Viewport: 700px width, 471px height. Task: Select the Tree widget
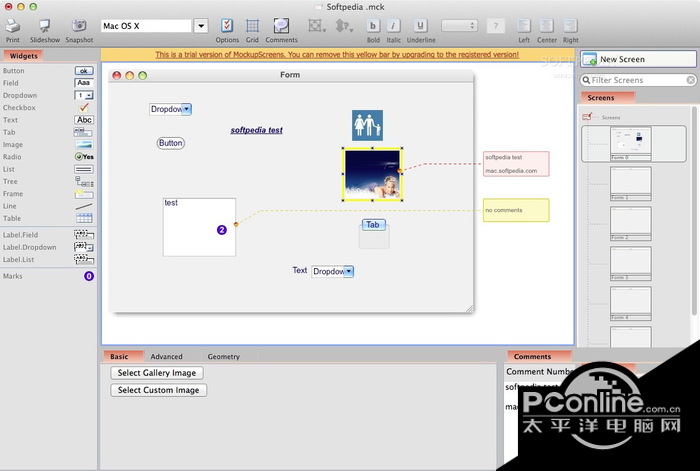(48, 181)
